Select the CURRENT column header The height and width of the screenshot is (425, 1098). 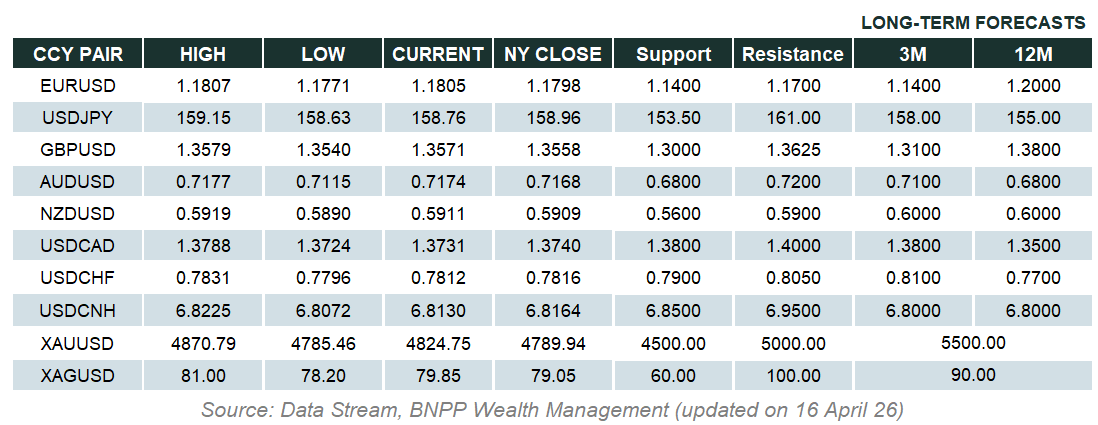(438, 54)
